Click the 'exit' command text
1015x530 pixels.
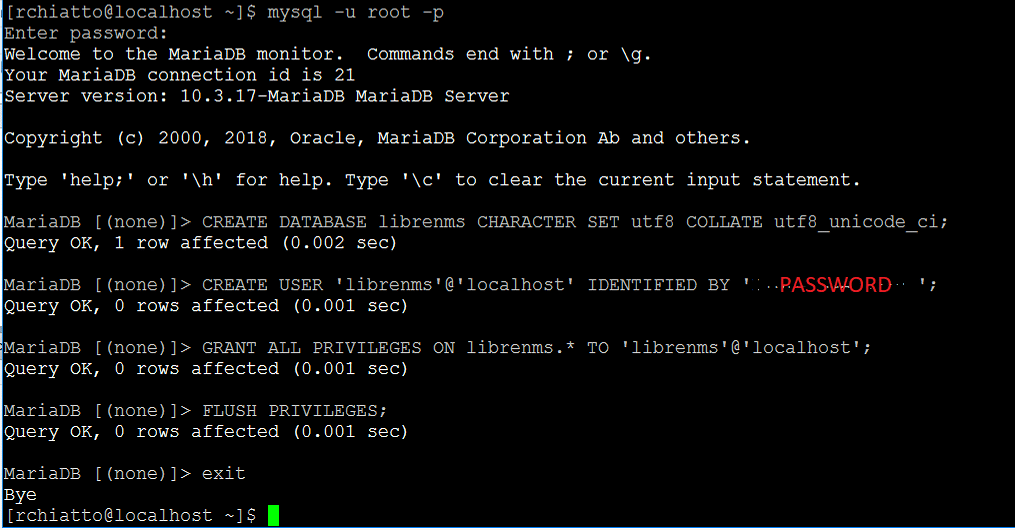[x=224, y=474]
